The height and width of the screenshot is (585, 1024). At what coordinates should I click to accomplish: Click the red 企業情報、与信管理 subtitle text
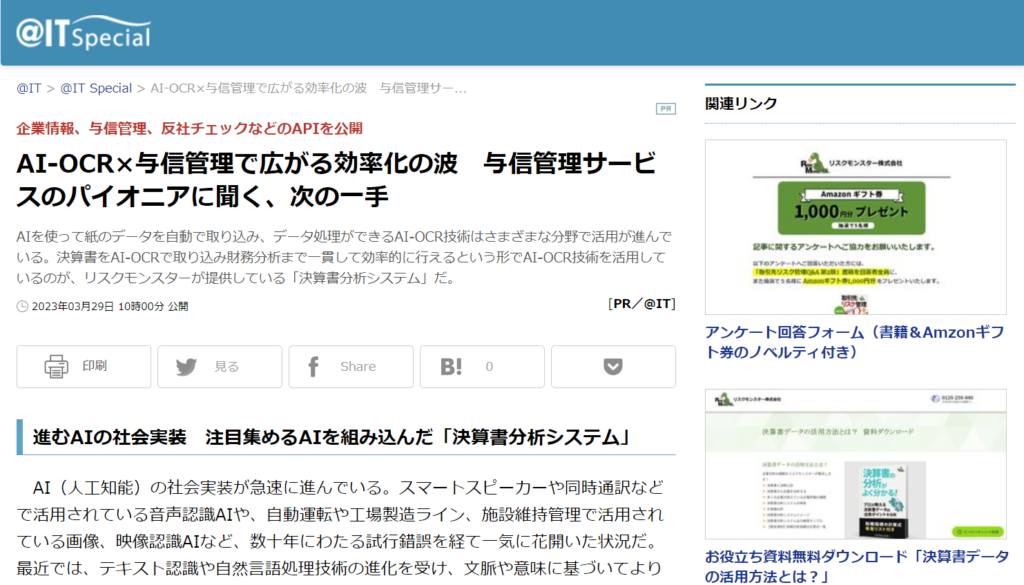(189, 128)
